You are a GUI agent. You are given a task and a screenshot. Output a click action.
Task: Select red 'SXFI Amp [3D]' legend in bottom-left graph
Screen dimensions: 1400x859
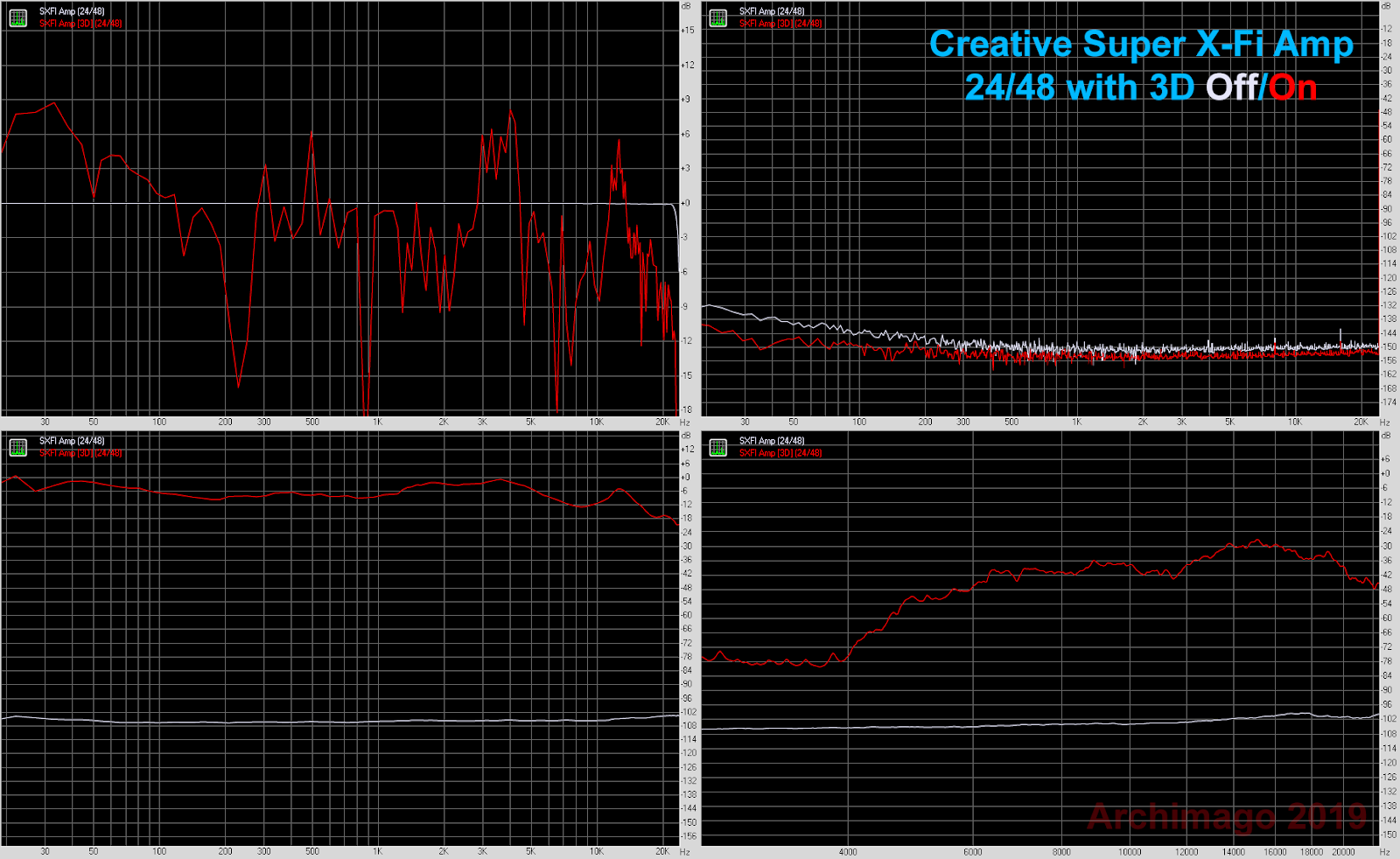[80, 453]
